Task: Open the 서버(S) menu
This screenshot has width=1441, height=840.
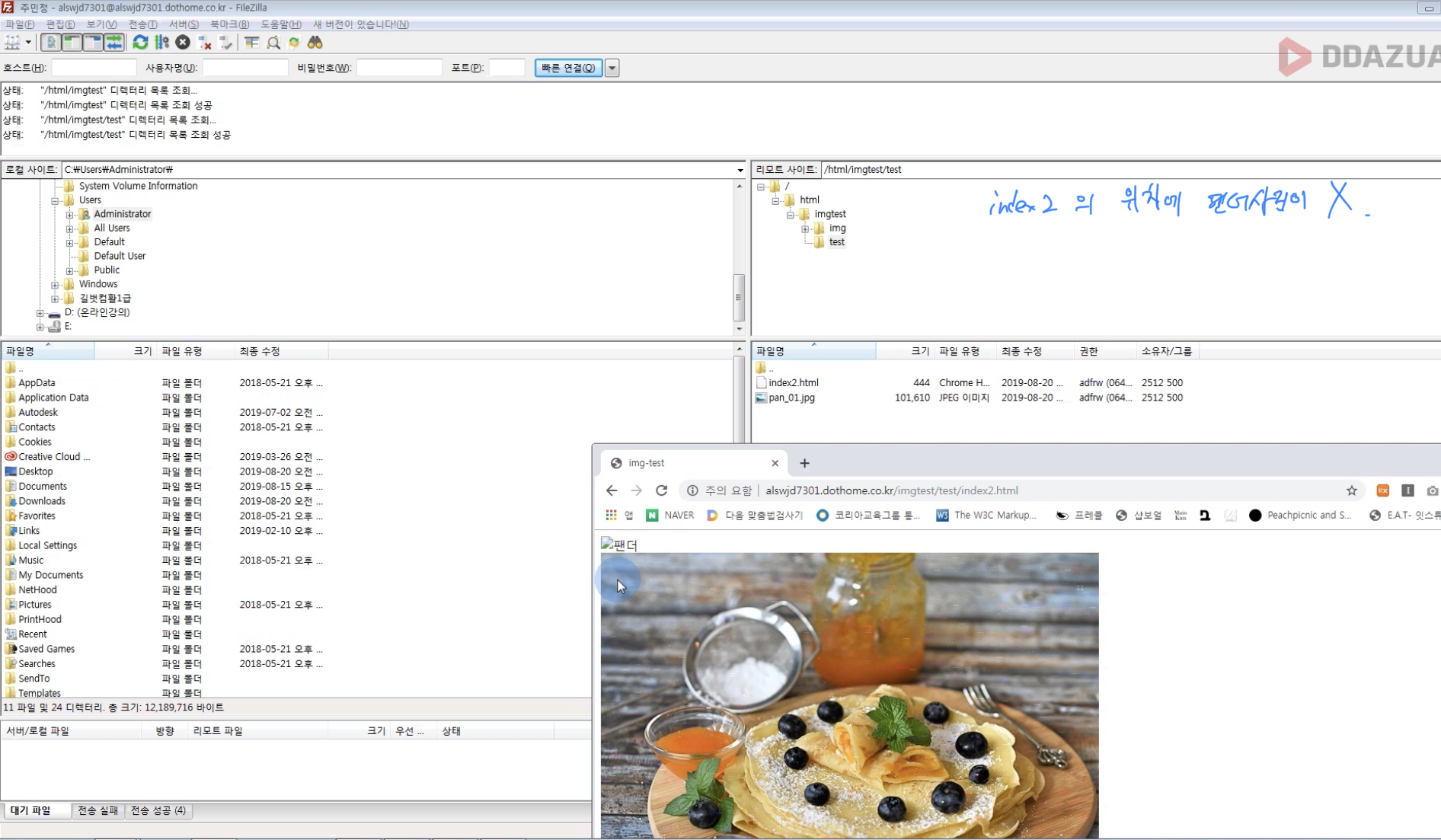Action: (184, 24)
